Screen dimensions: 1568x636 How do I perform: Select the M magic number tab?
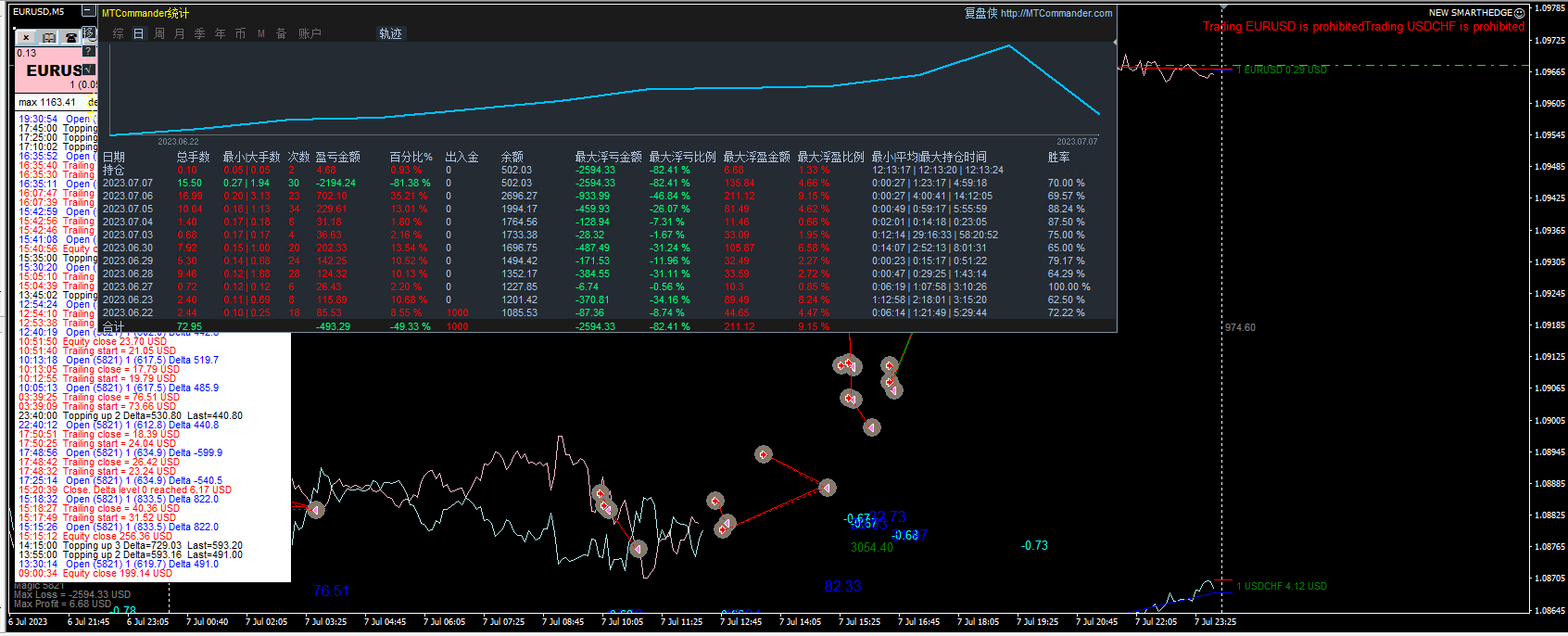point(260,33)
